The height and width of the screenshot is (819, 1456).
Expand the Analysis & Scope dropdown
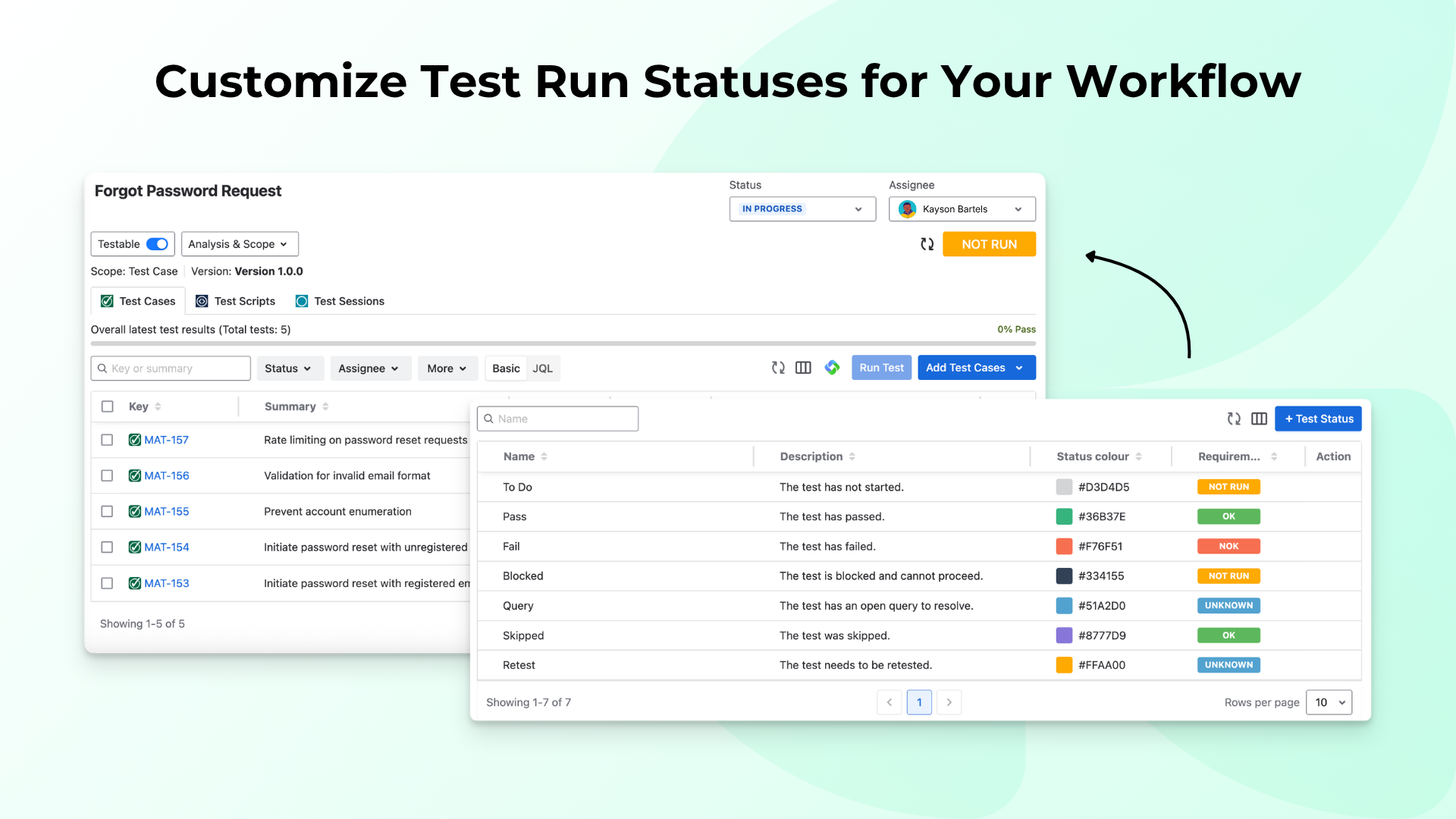tap(240, 244)
